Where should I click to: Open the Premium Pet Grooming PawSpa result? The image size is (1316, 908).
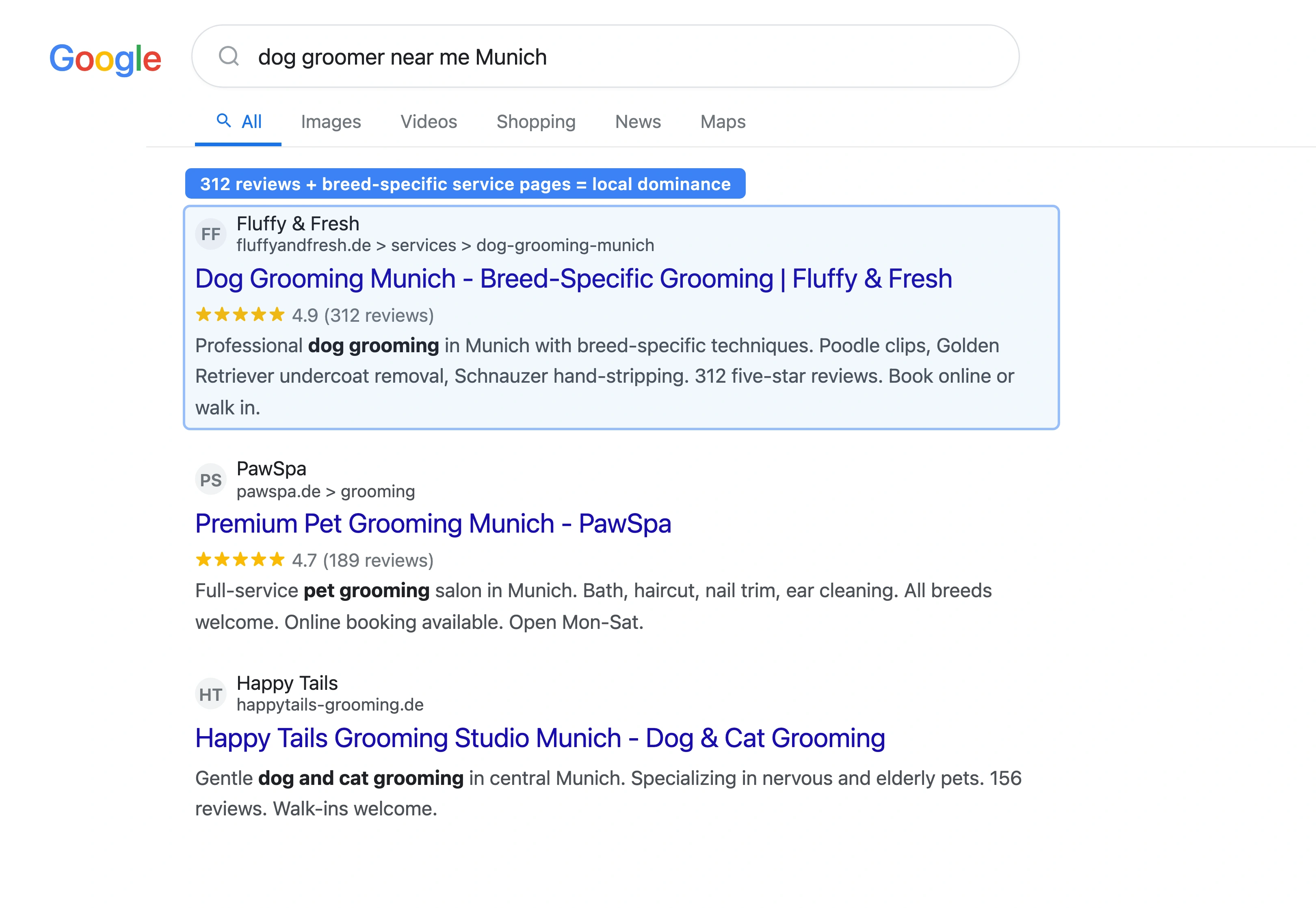pos(433,523)
